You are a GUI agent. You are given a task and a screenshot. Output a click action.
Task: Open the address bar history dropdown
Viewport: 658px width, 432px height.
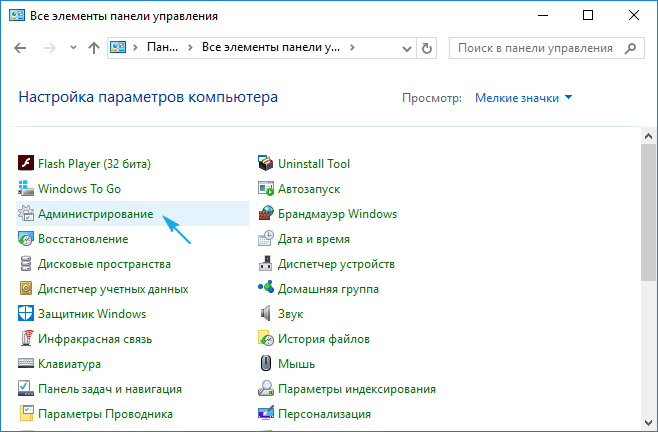coord(406,49)
